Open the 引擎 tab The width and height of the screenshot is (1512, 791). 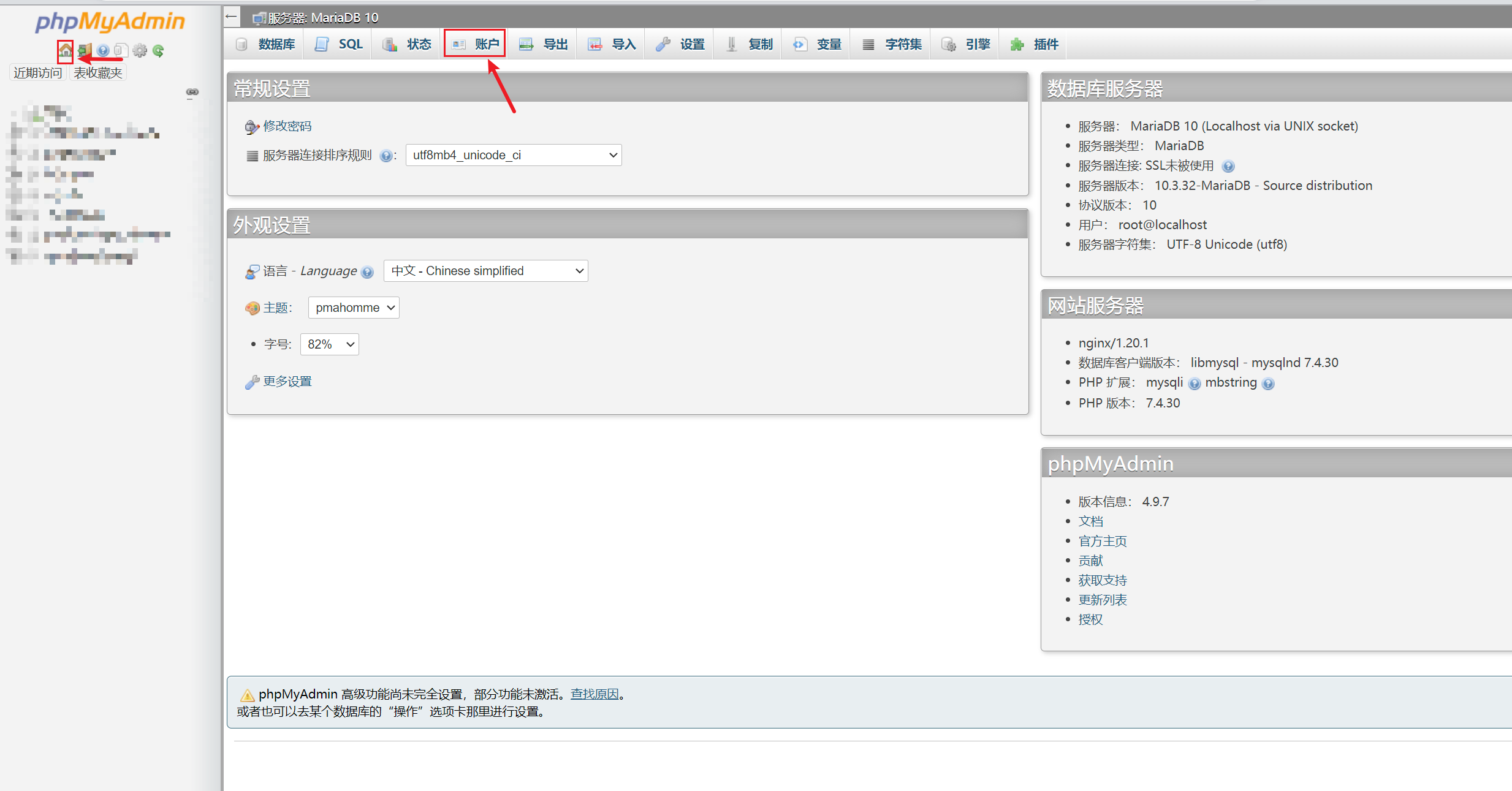coord(965,44)
